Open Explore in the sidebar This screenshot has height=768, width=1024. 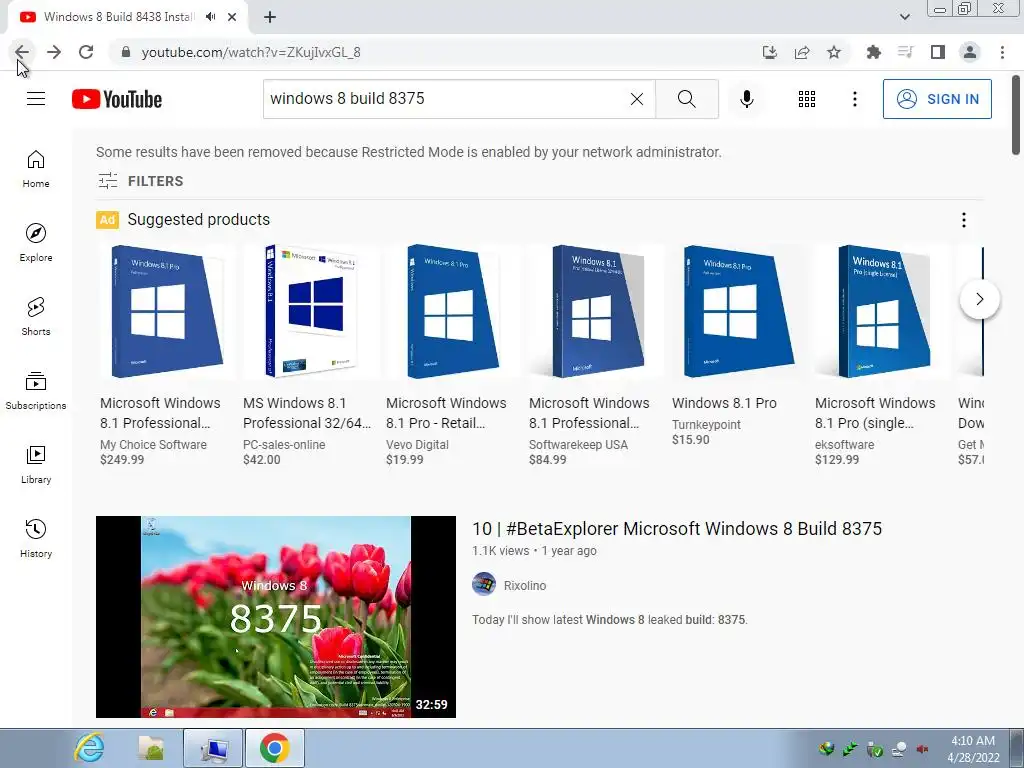point(36,243)
